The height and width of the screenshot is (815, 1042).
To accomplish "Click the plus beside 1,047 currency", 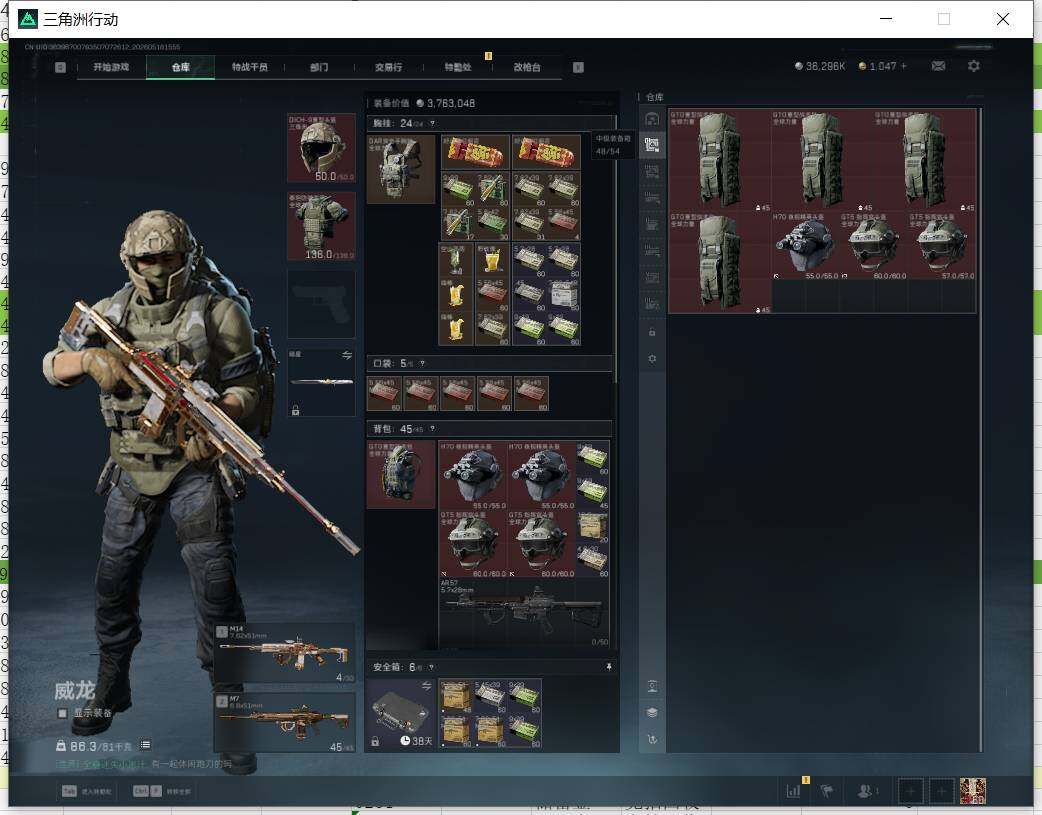I will tap(903, 66).
